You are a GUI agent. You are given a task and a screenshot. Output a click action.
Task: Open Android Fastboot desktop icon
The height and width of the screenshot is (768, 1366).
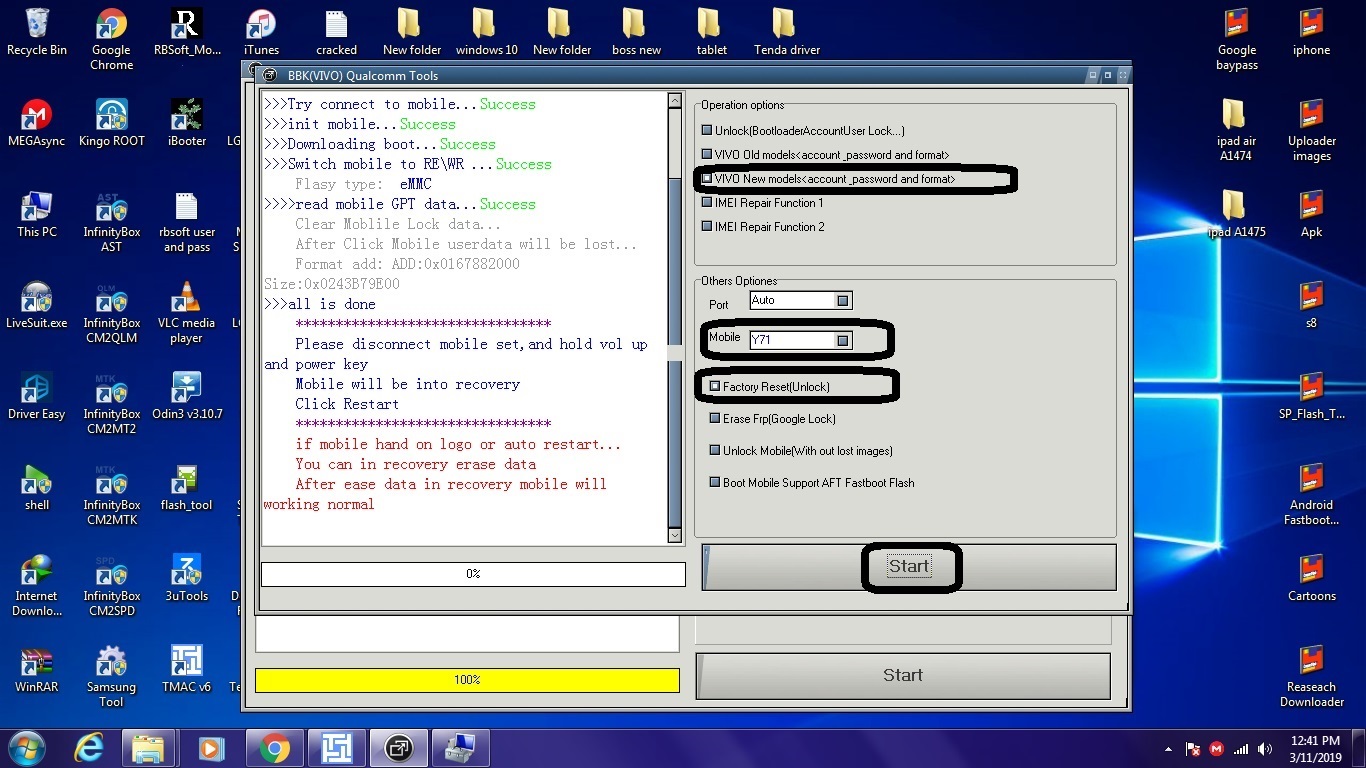(x=1312, y=495)
